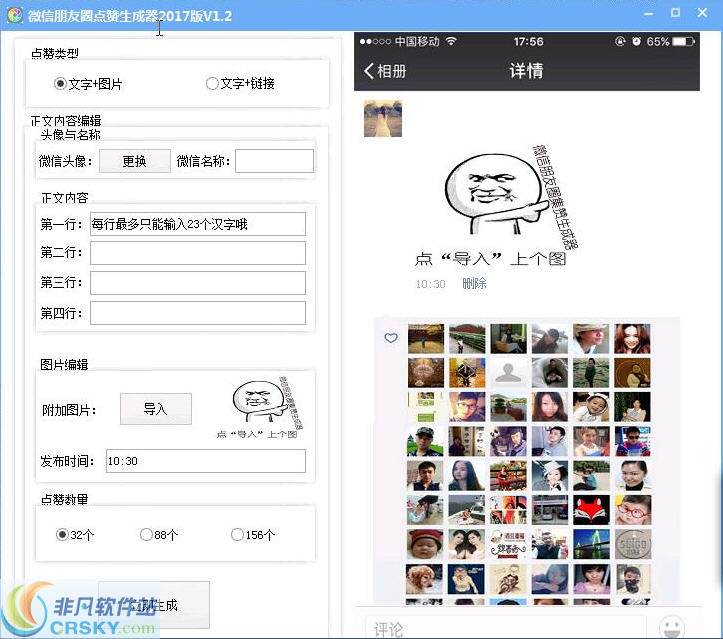Click the first avatar in the likes grid
The height and width of the screenshot is (639, 723).
(x=425, y=338)
